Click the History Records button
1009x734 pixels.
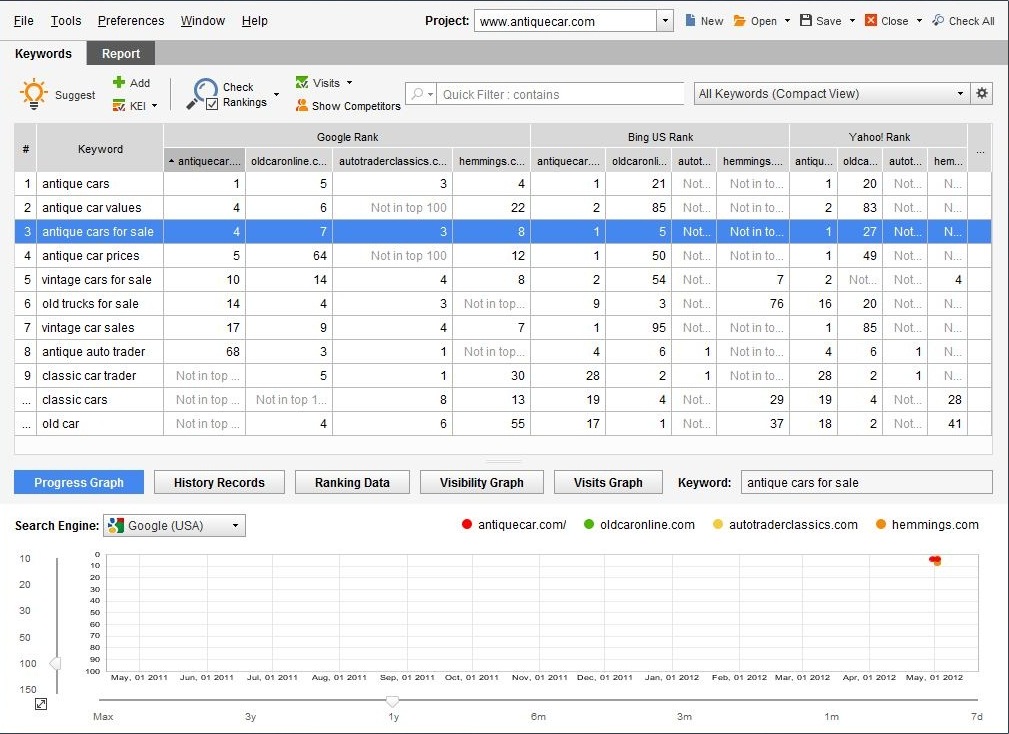pyautogui.click(x=219, y=482)
